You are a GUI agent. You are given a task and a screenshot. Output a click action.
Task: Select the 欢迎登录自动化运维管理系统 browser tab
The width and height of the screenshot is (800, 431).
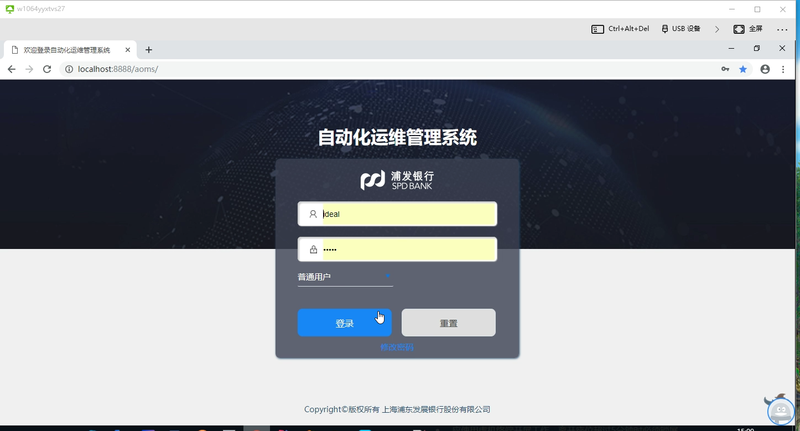point(70,50)
